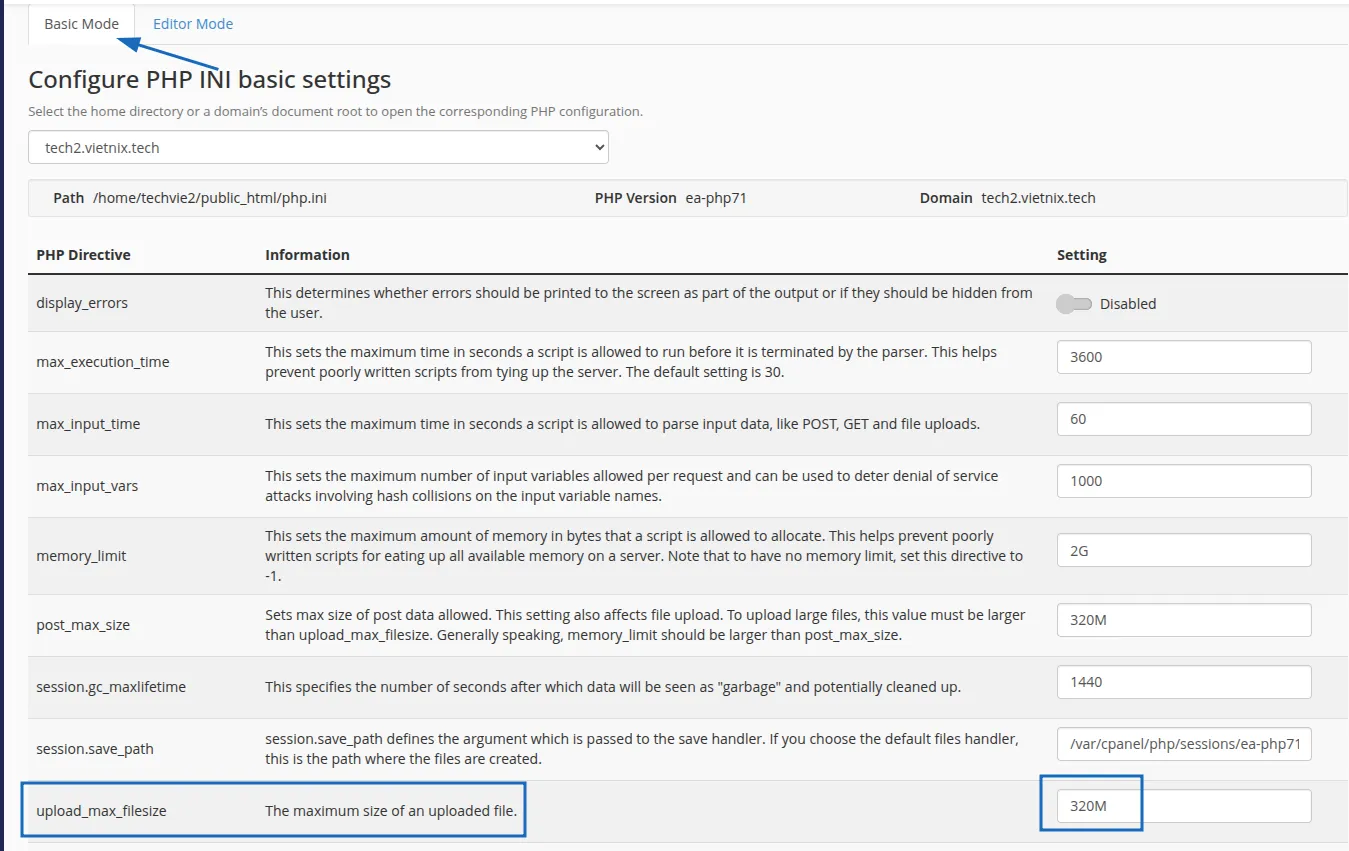1349x851 pixels.
Task: Enable the display_errors toggle switch
Action: (1074, 304)
